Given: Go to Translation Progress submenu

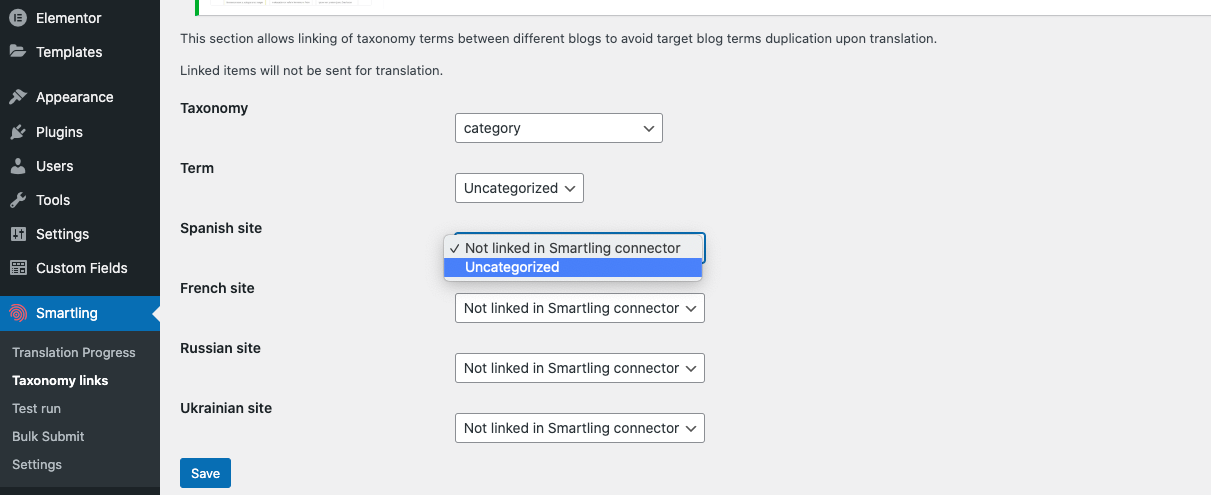Looking at the screenshot, I should tap(74, 352).
